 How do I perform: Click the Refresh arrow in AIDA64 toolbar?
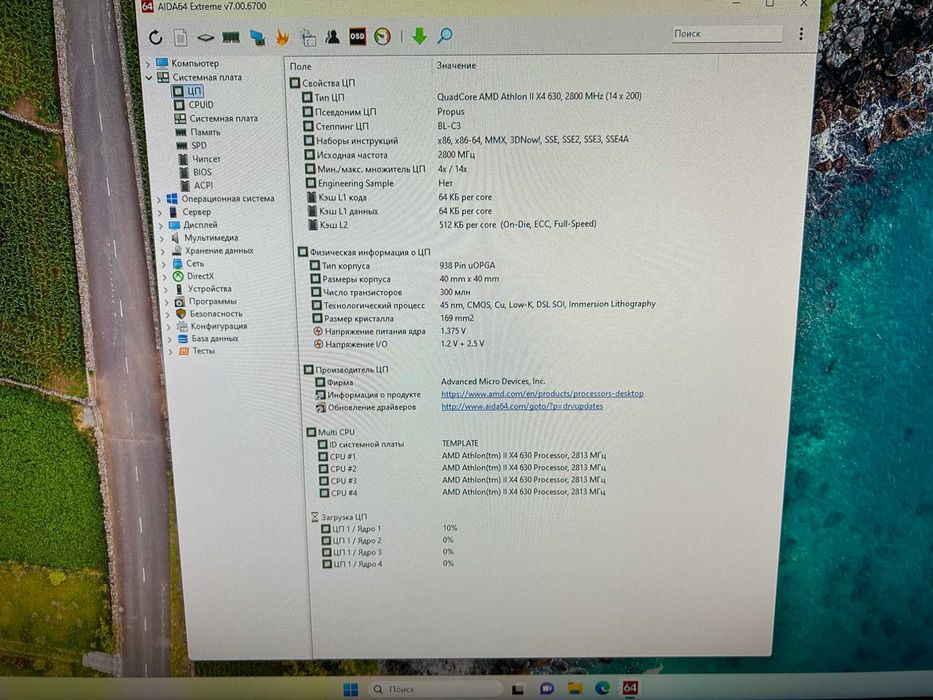156,38
